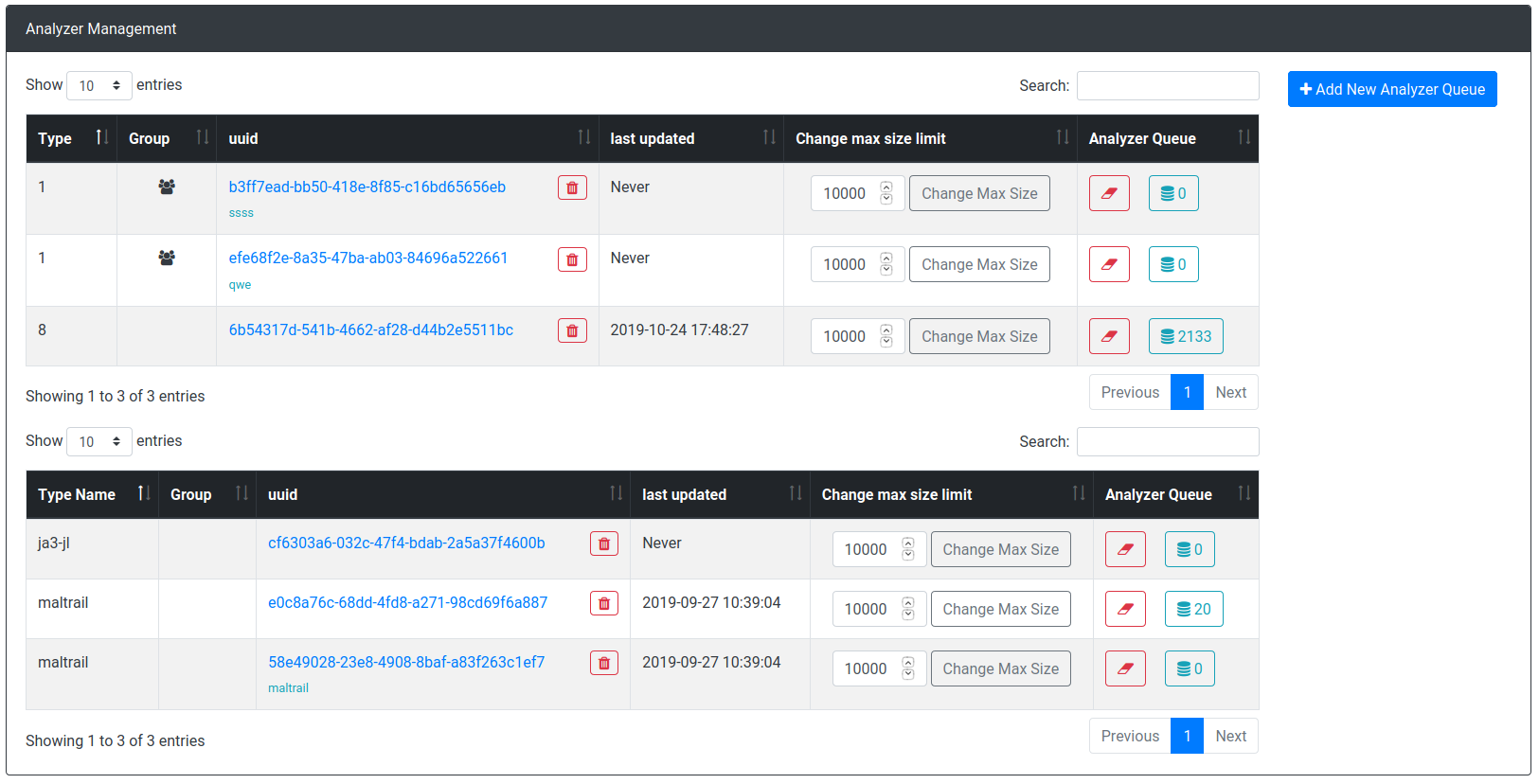Go to Previous page in bottom table
1539x784 pixels.
pos(1130,736)
